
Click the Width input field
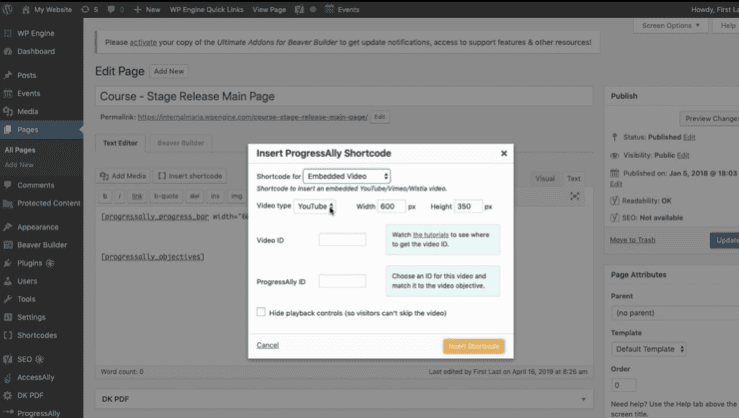coord(391,206)
